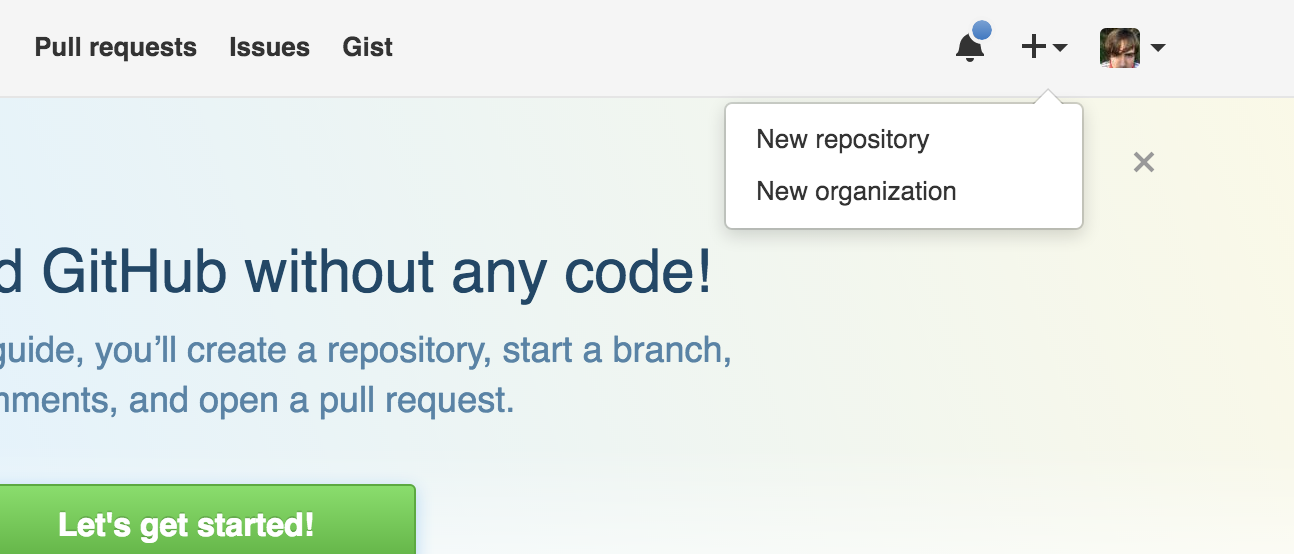
Task: Click the word 'code!' in the headline
Action: click(x=637, y=272)
